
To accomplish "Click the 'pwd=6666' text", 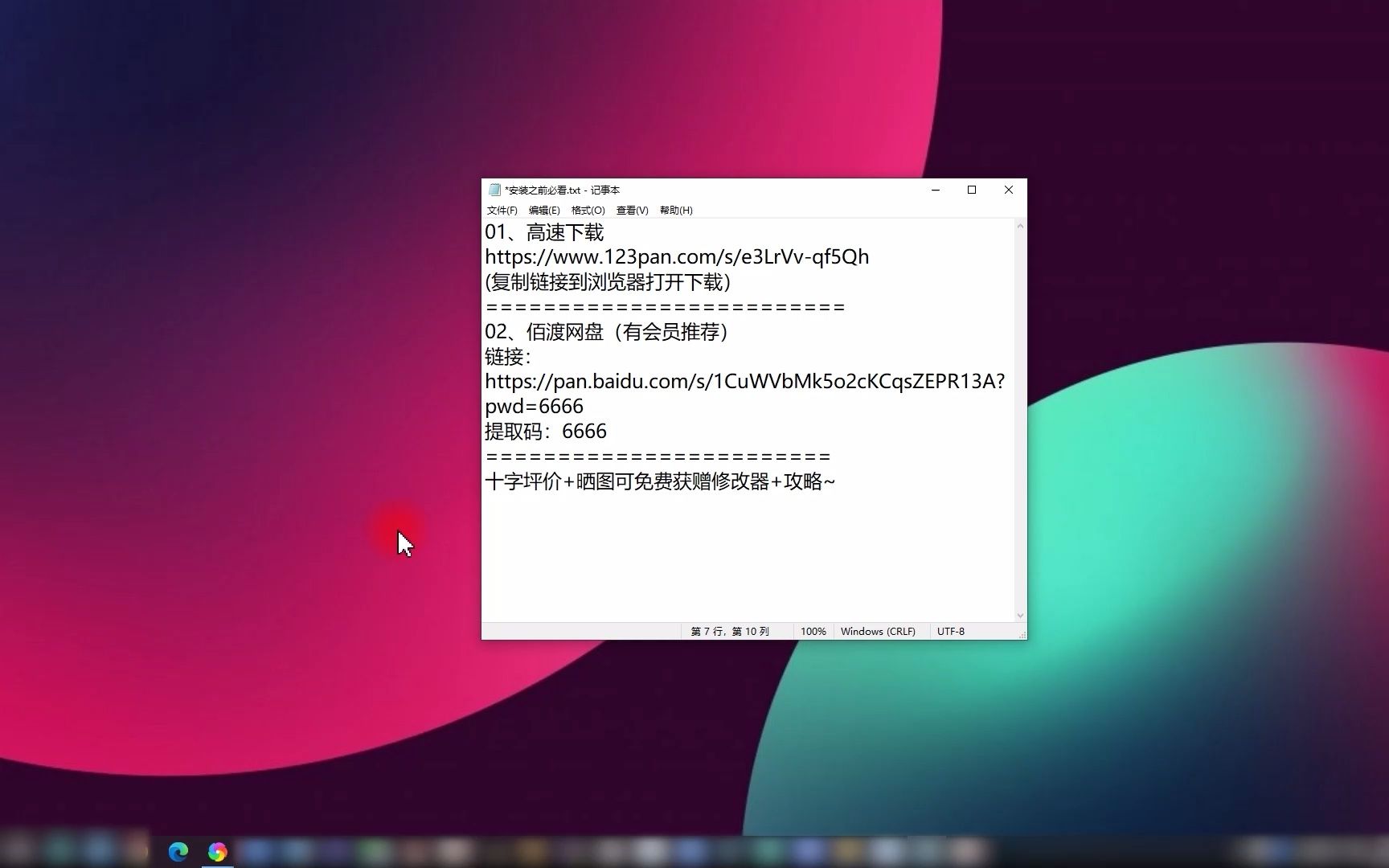I will click(x=534, y=407).
